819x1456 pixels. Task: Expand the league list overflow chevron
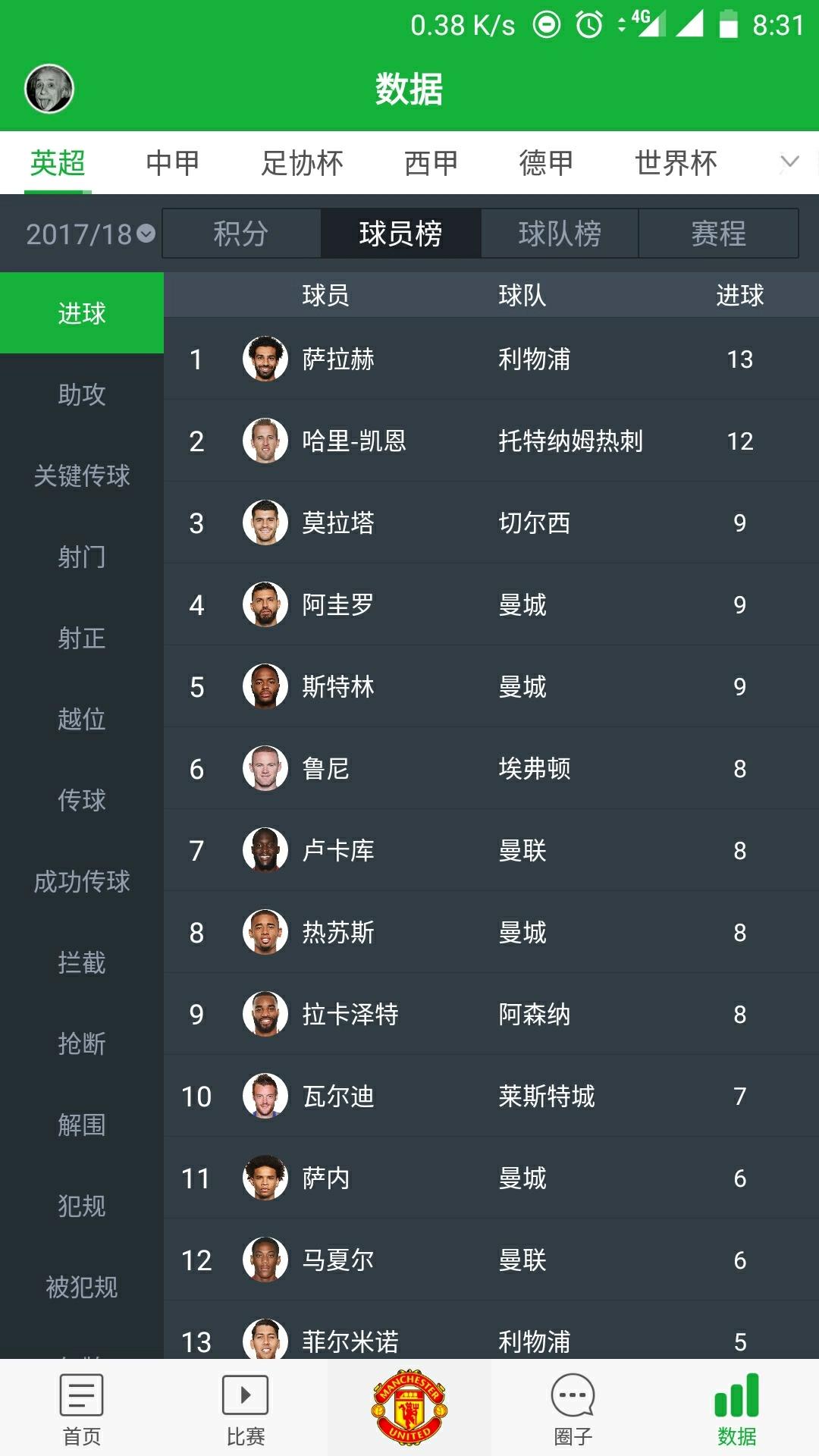[x=789, y=162]
